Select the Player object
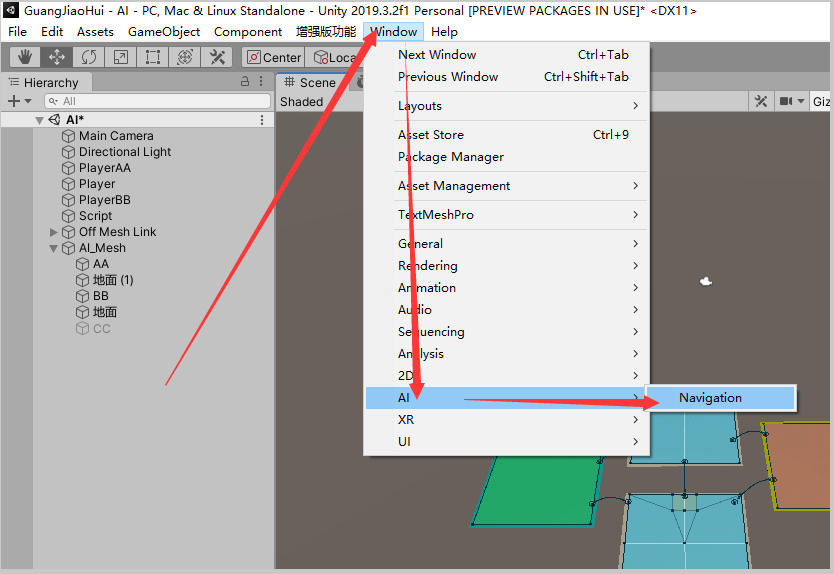Screen dimensions: 834x574 pos(97,184)
